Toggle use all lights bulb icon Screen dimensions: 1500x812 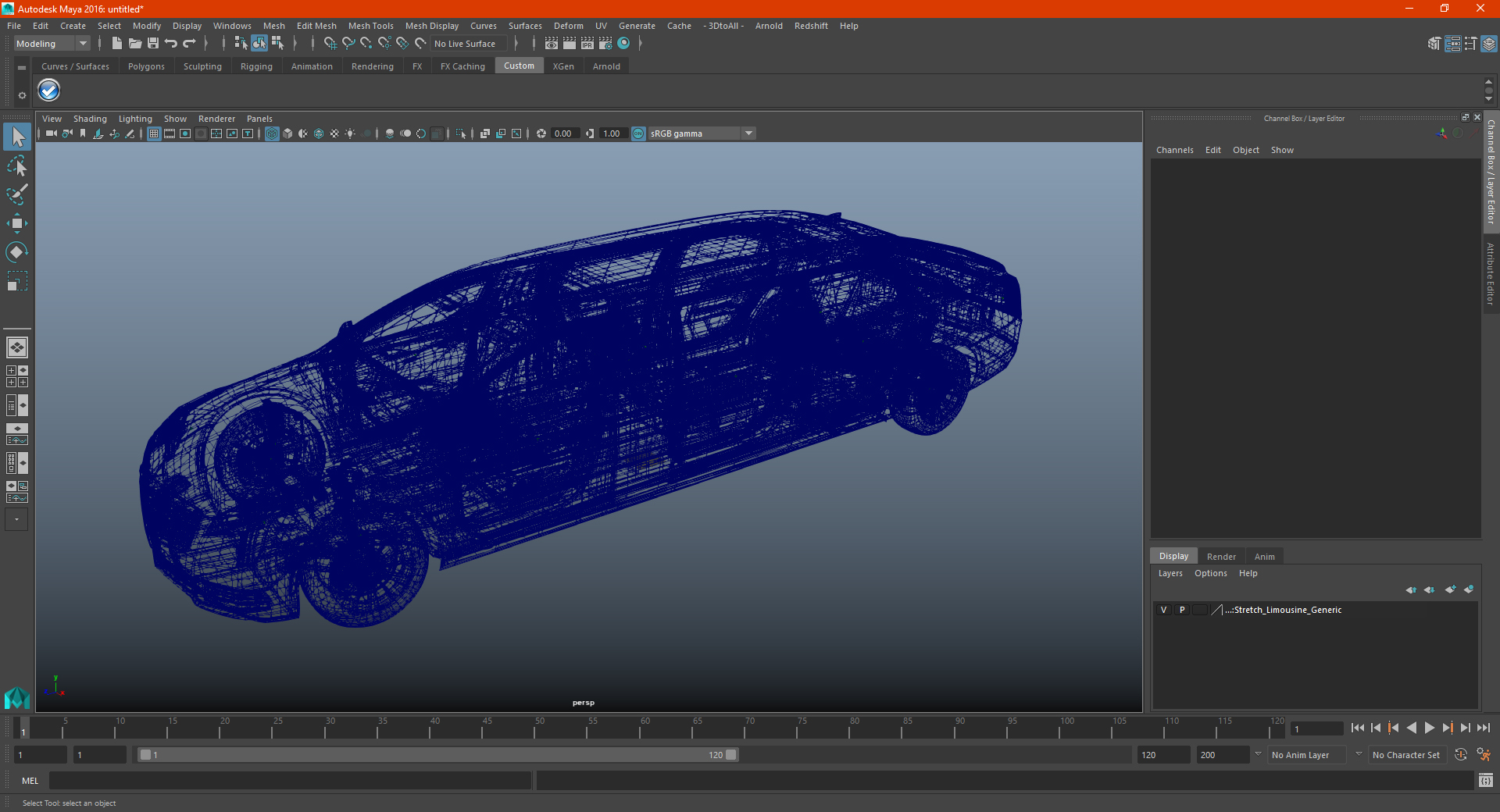tap(350, 134)
